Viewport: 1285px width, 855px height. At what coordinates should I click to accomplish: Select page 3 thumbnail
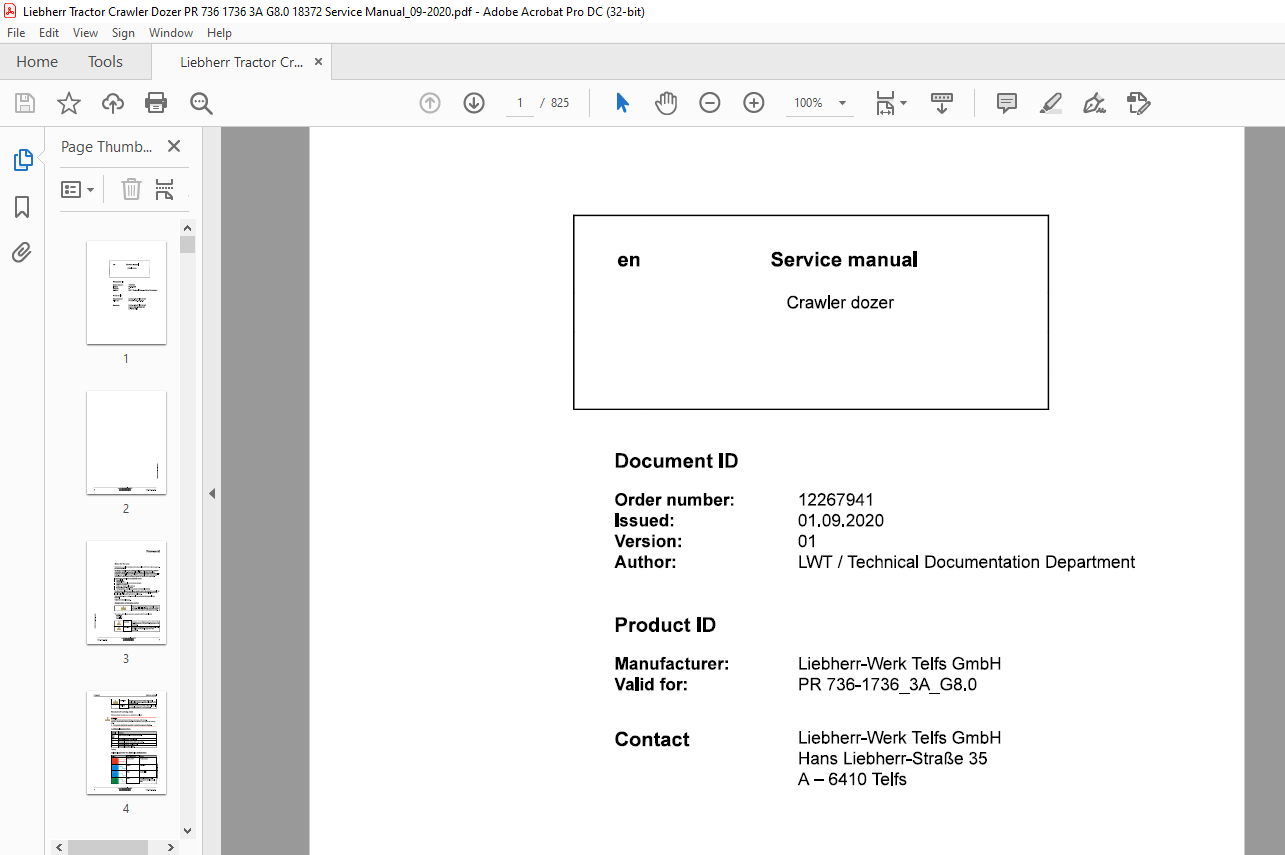point(126,592)
